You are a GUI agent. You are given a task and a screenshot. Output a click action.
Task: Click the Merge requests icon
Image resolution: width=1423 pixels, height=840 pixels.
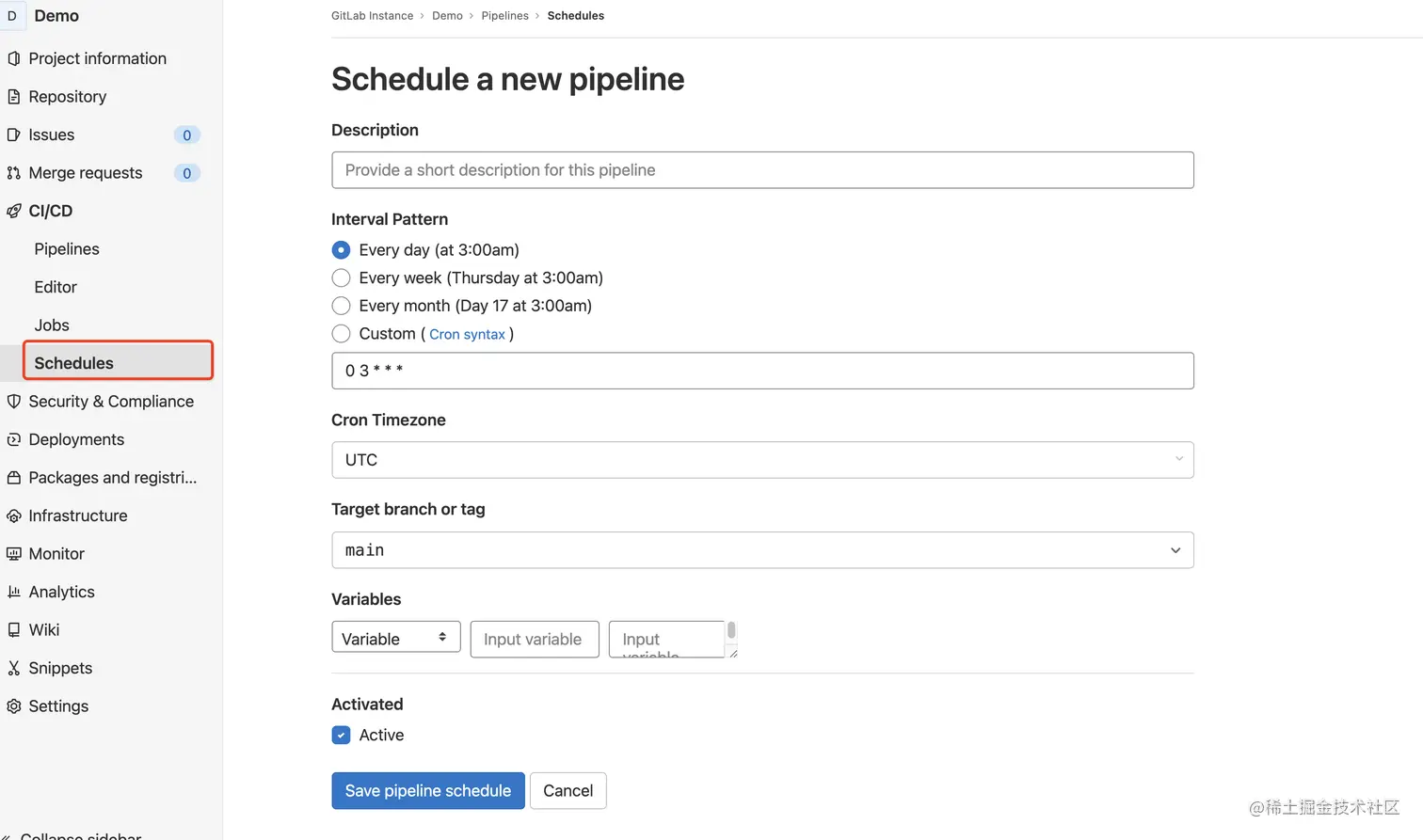pyautogui.click(x=13, y=173)
